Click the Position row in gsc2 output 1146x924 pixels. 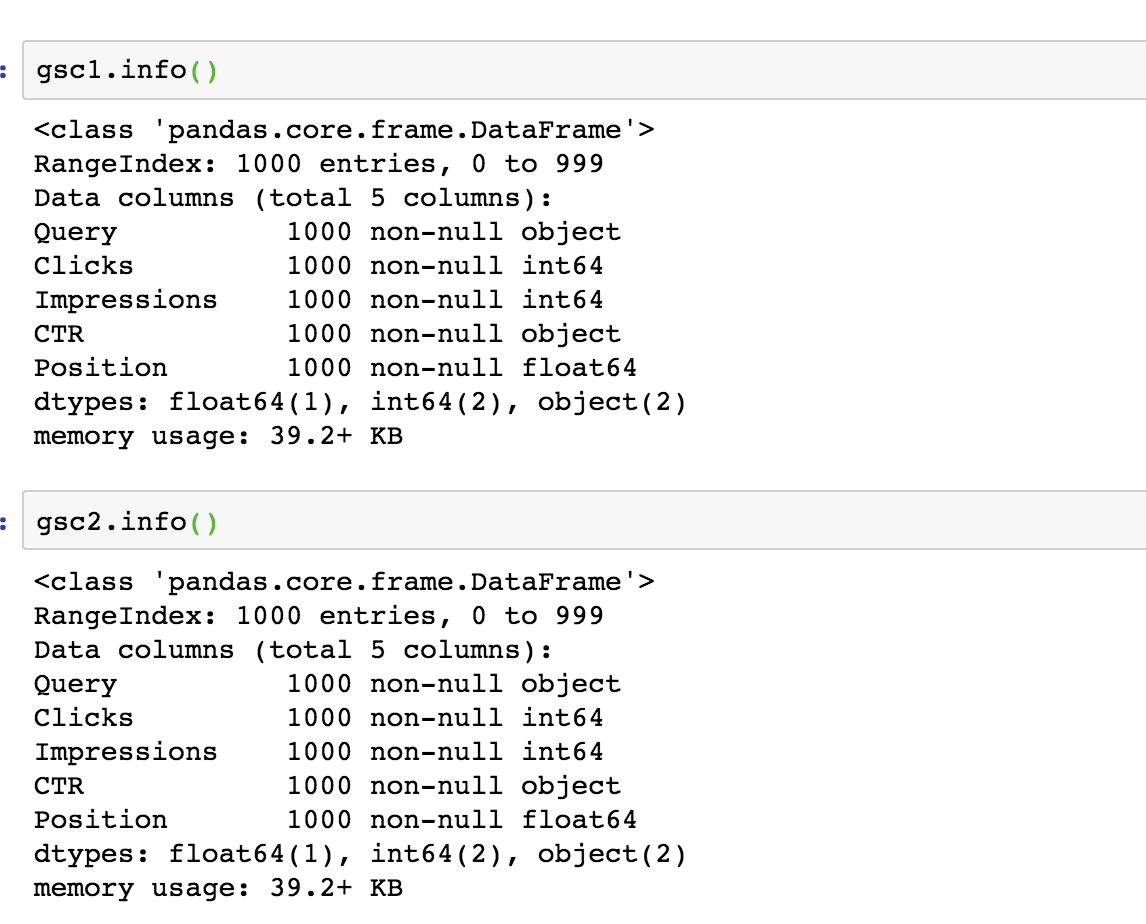point(335,819)
